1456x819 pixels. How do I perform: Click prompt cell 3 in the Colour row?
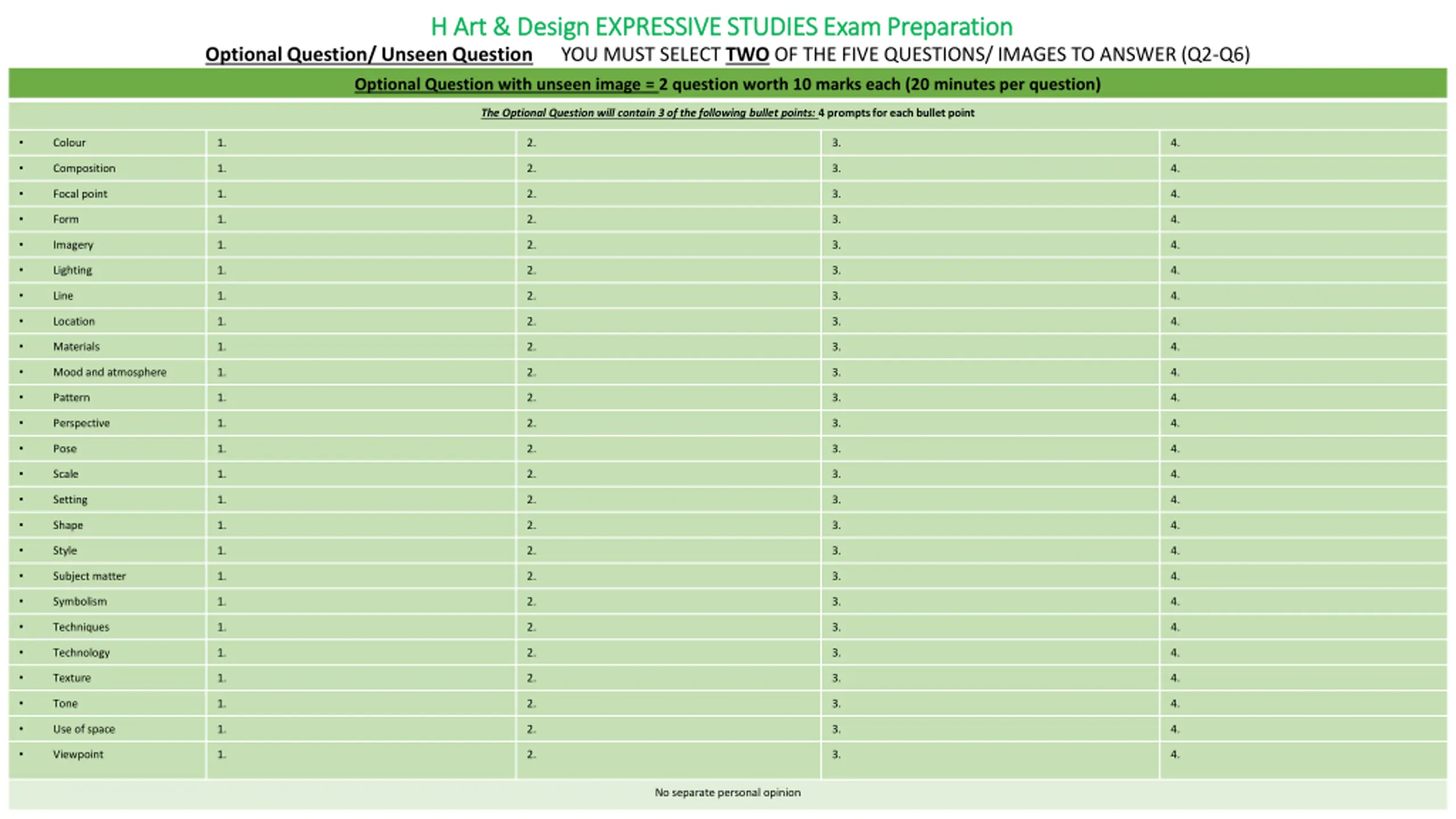pos(990,143)
